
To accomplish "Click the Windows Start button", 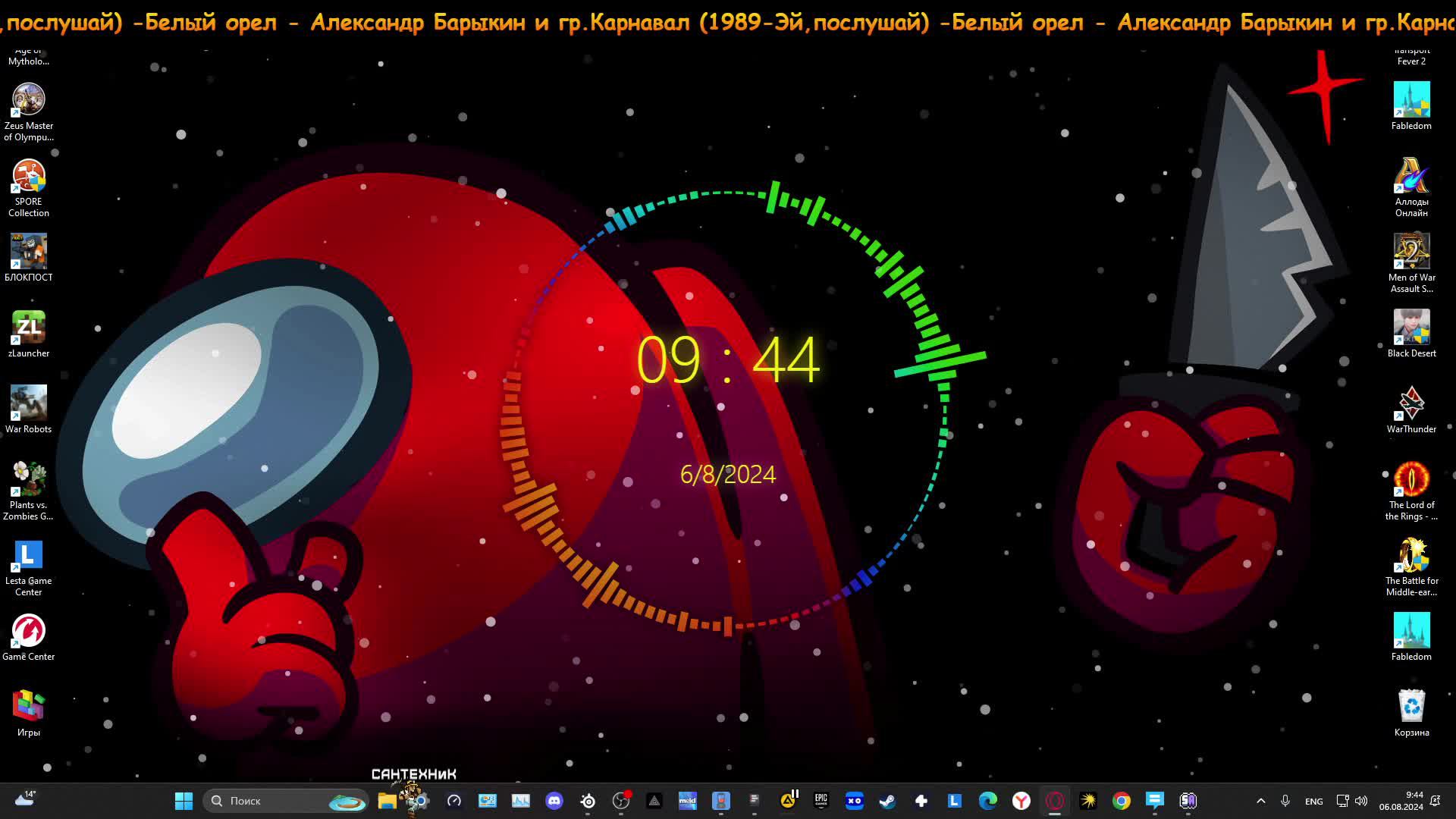I will pos(184,801).
